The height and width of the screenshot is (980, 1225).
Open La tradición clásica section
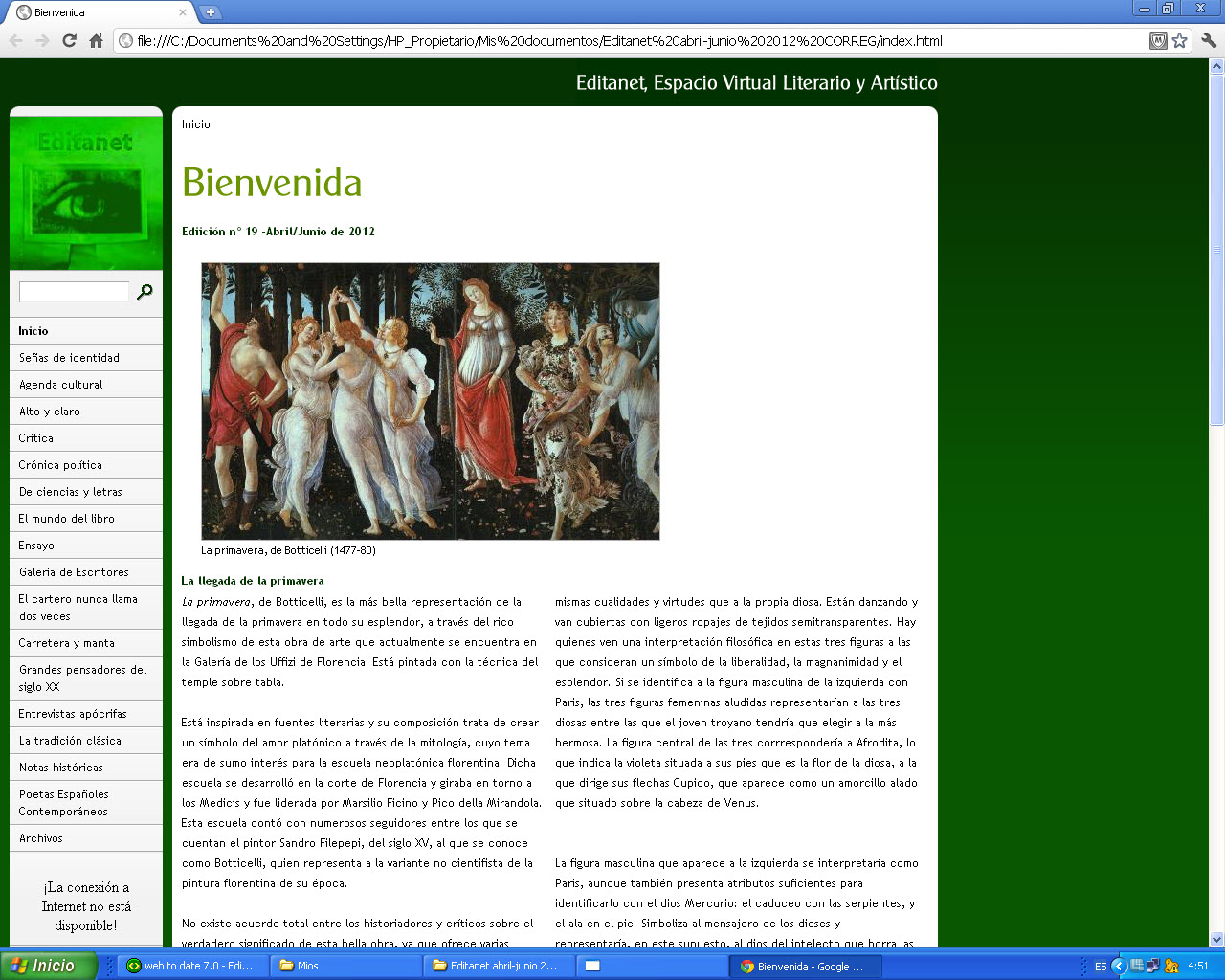pyautogui.click(x=86, y=741)
